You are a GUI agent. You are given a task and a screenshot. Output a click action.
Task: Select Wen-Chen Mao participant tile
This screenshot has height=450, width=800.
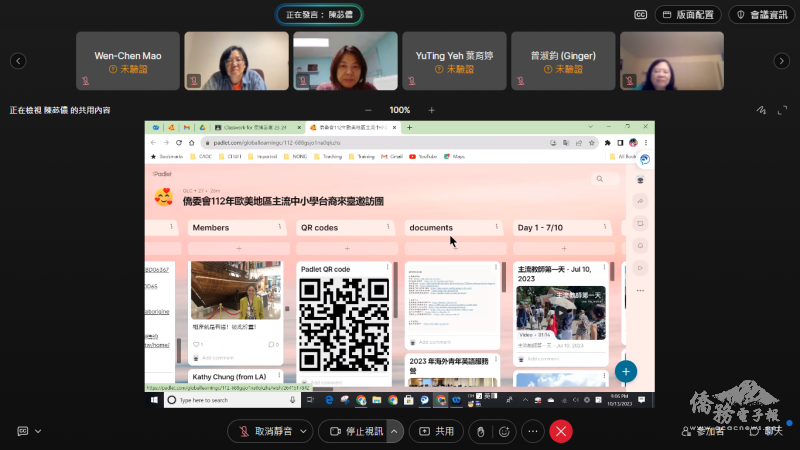[x=128, y=61]
